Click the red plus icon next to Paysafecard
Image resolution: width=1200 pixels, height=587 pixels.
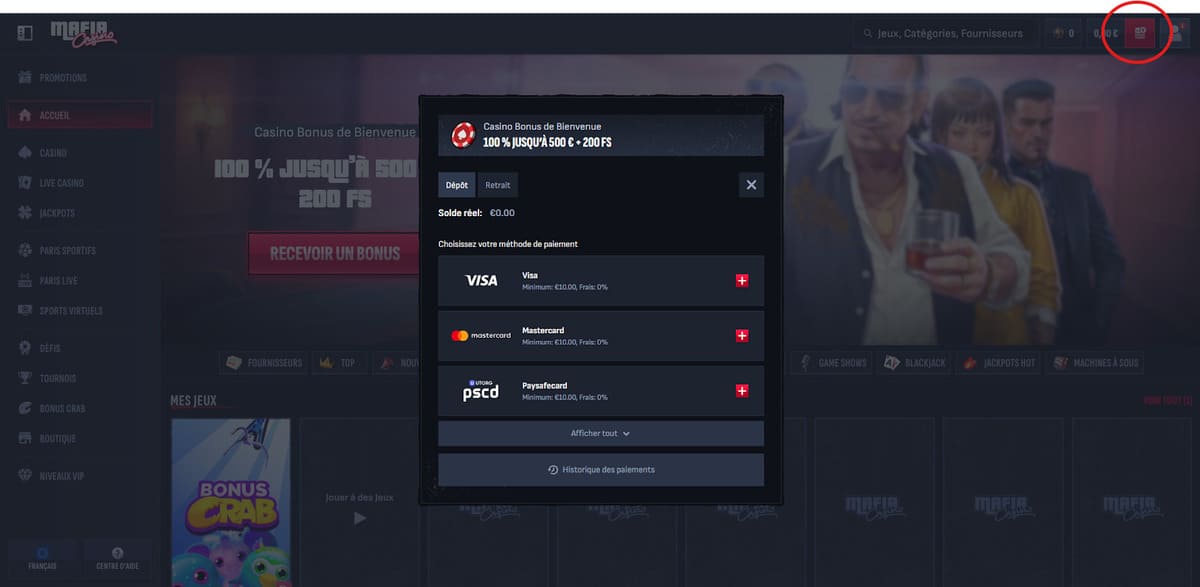tap(741, 391)
